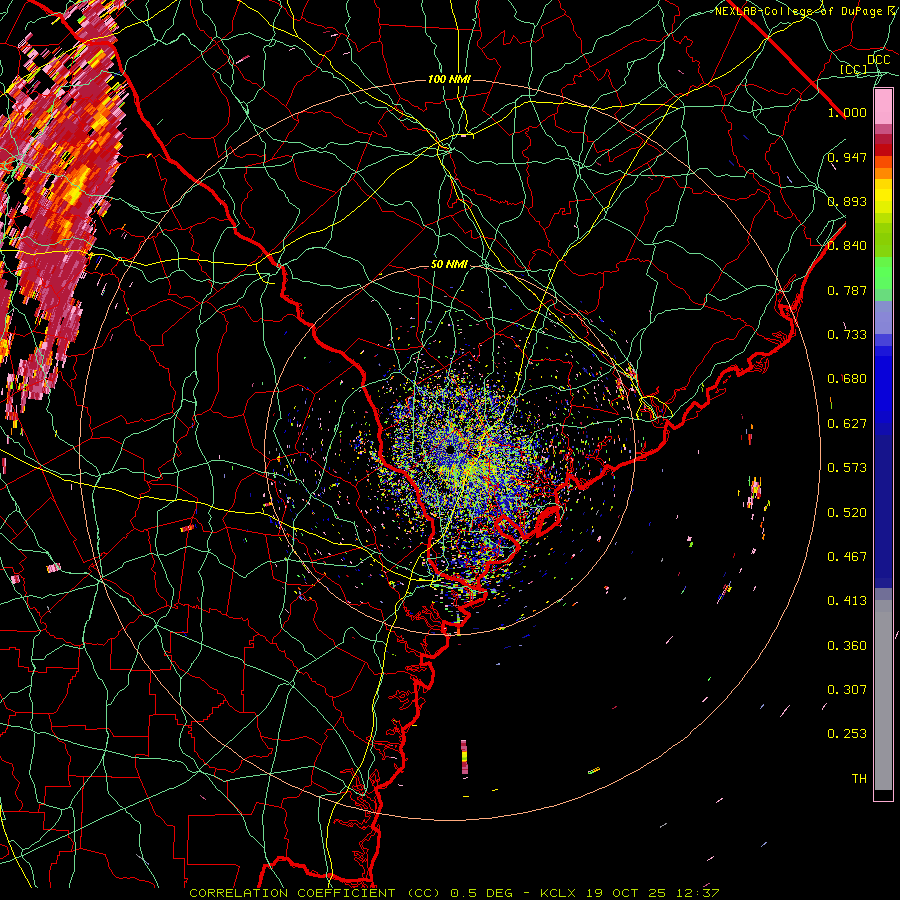Click the 1.000 value on the color scale
This screenshot has width=900, height=900.
tap(847, 112)
